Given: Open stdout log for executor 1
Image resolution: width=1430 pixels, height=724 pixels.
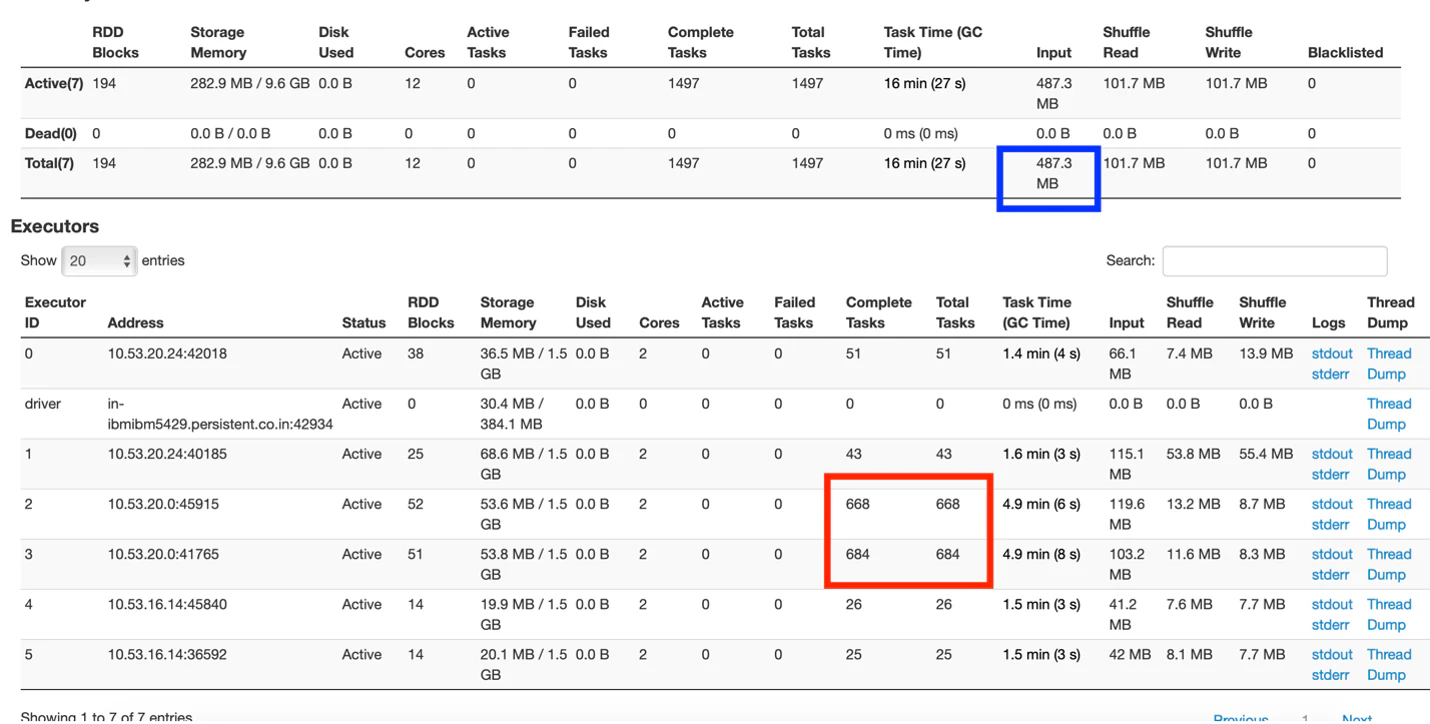Looking at the screenshot, I should (x=1332, y=454).
